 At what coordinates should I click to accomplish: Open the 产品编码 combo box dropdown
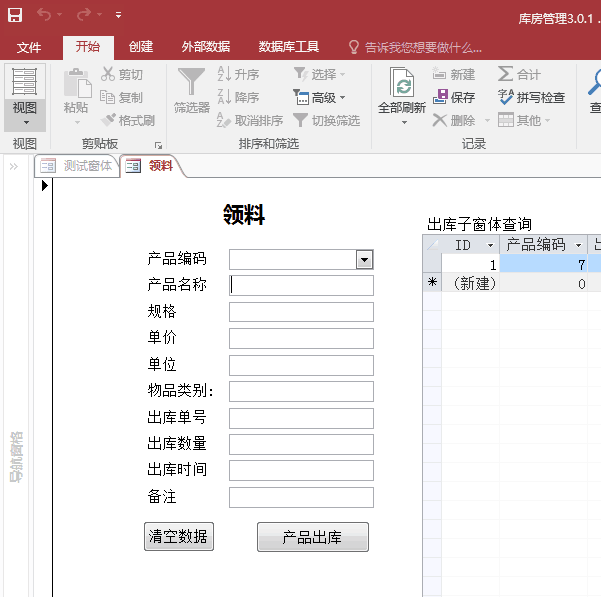click(x=364, y=260)
